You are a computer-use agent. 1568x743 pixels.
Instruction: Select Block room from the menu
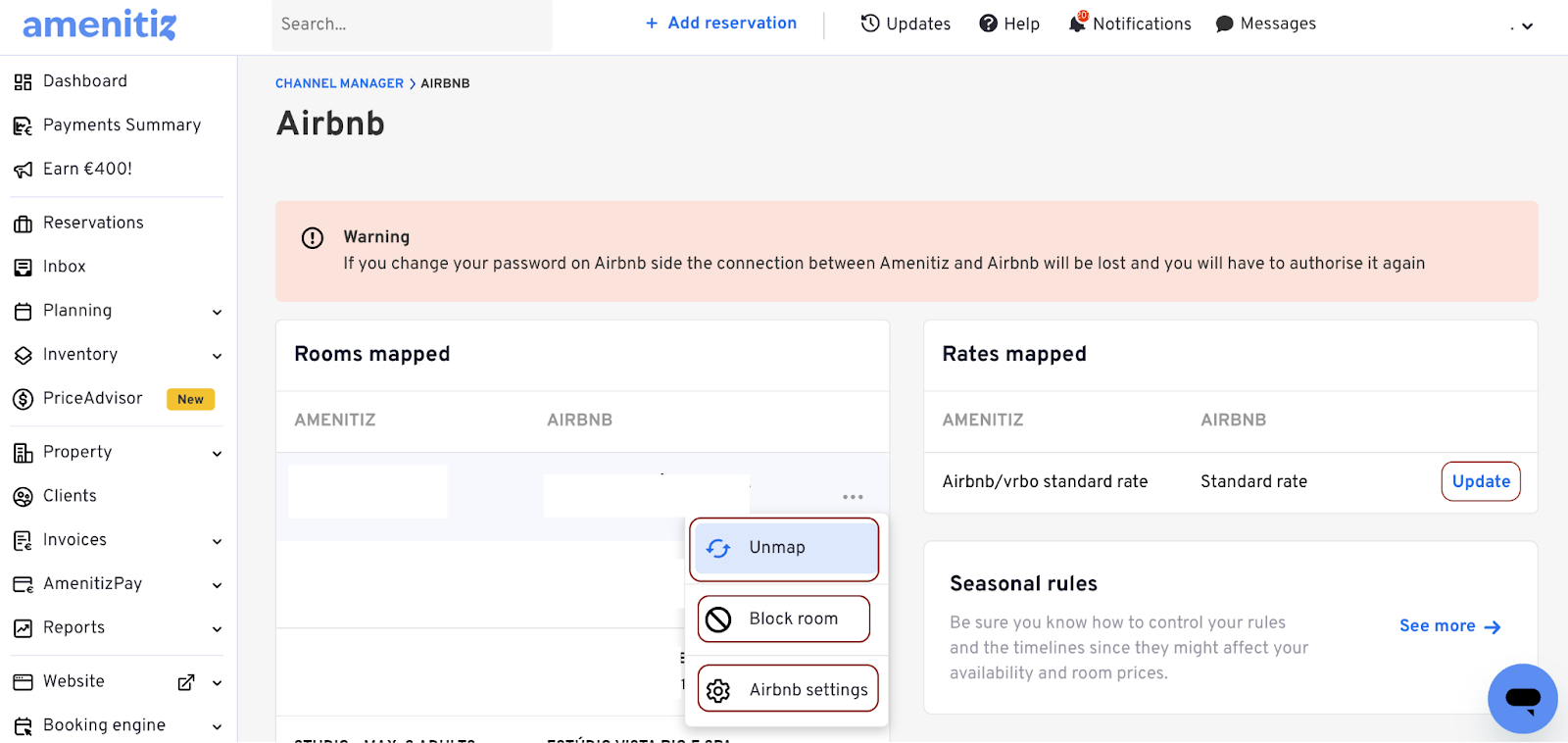(784, 619)
